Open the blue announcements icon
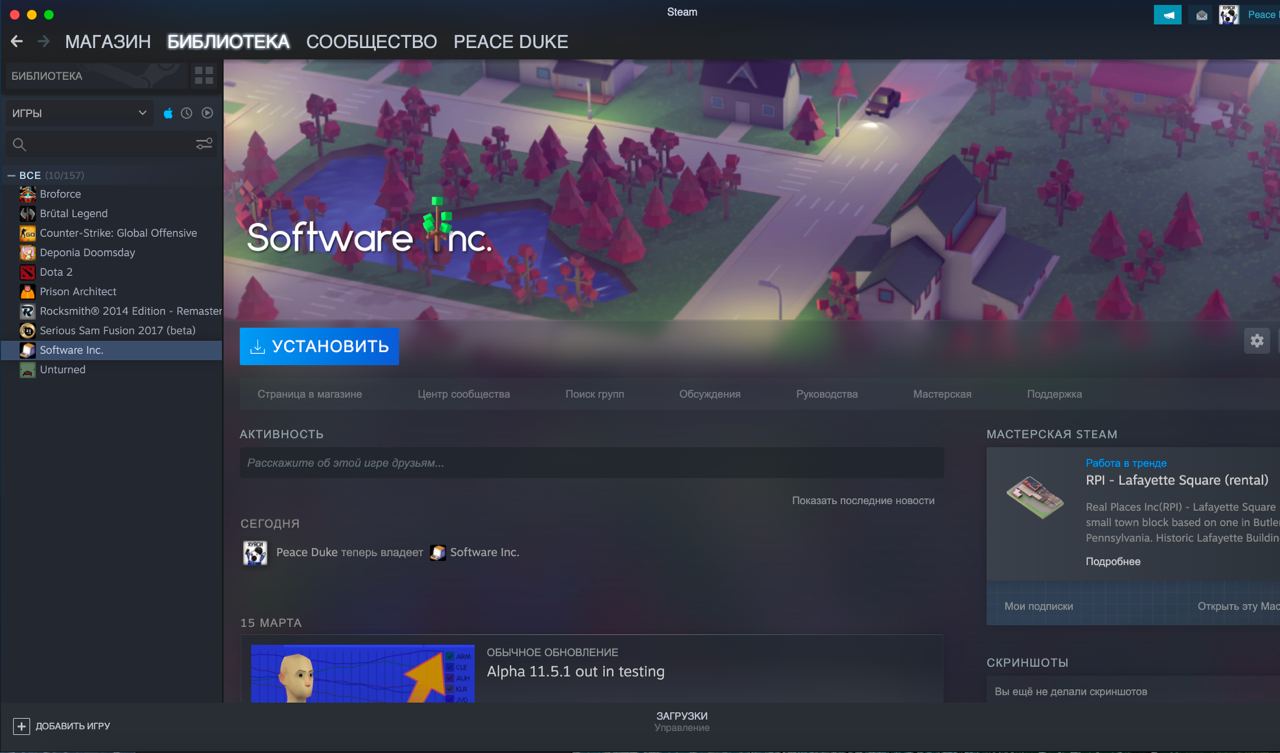 coord(1167,15)
